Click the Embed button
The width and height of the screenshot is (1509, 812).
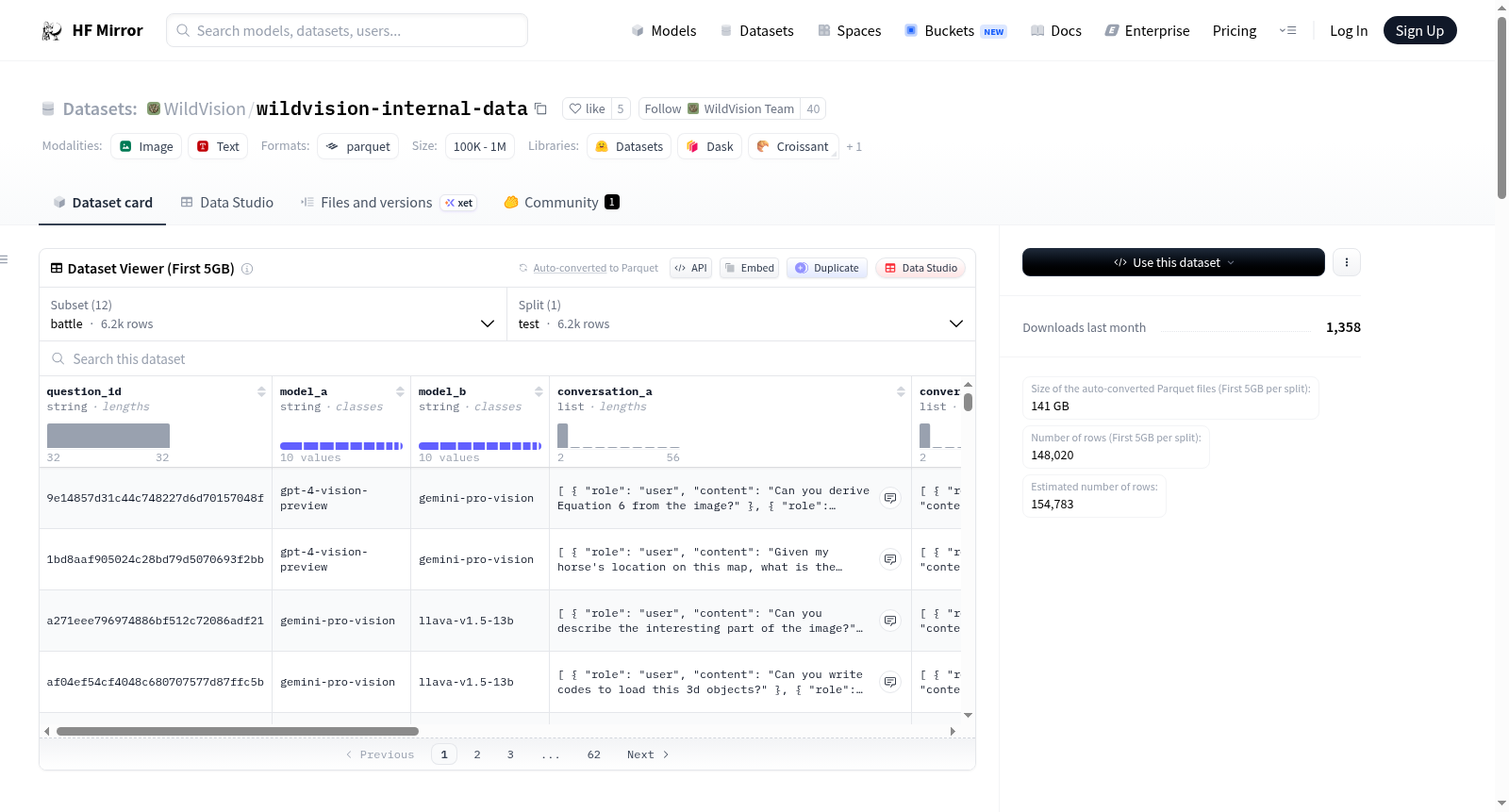click(x=750, y=268)
